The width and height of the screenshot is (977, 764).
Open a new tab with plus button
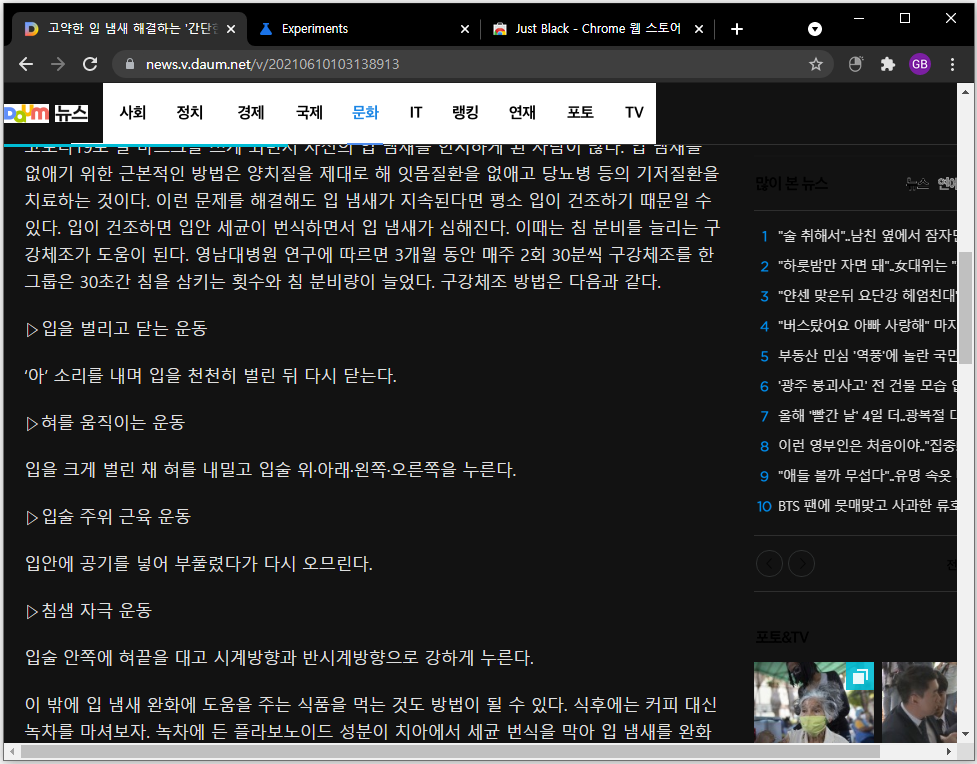(736, 29)
